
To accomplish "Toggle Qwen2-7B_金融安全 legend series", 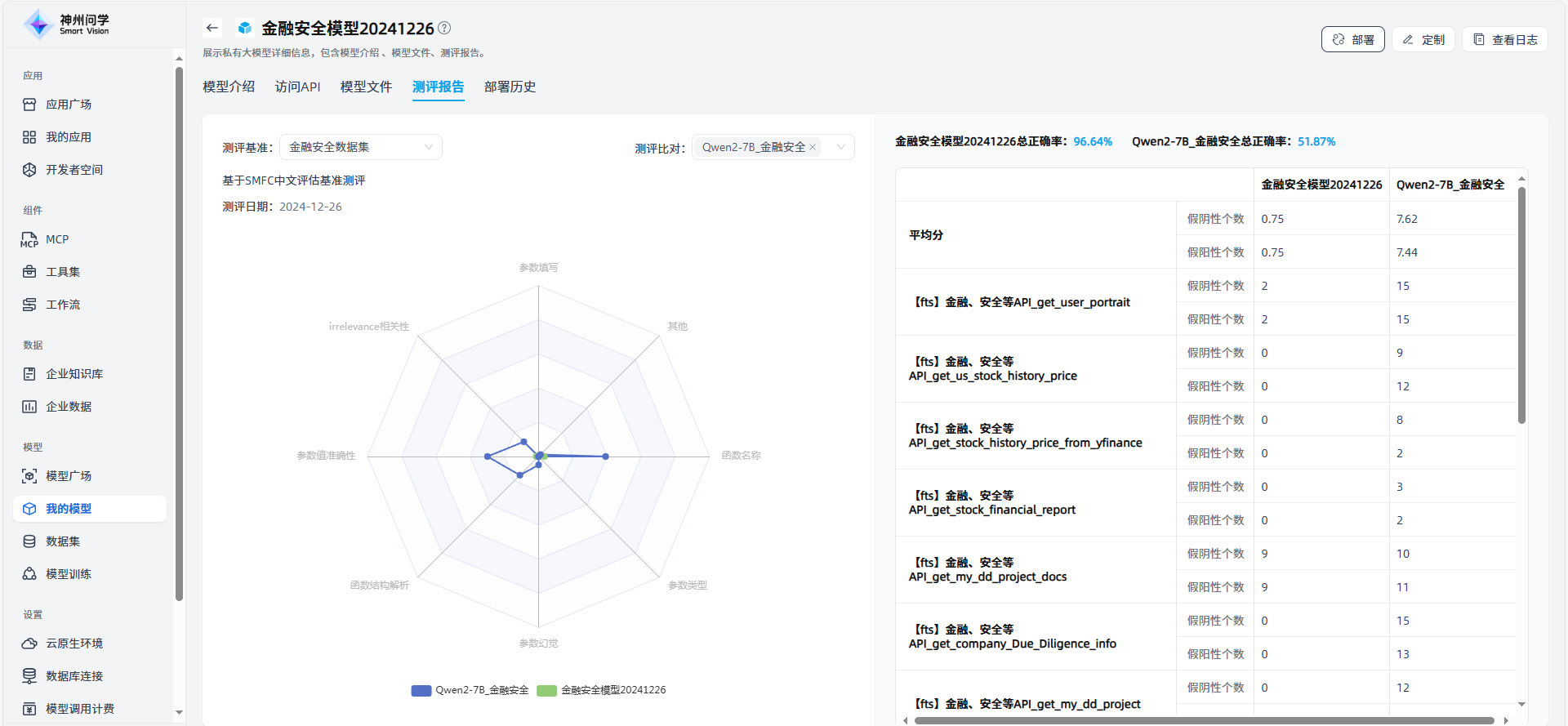I will pyautogui.click(x=470, y=690).
